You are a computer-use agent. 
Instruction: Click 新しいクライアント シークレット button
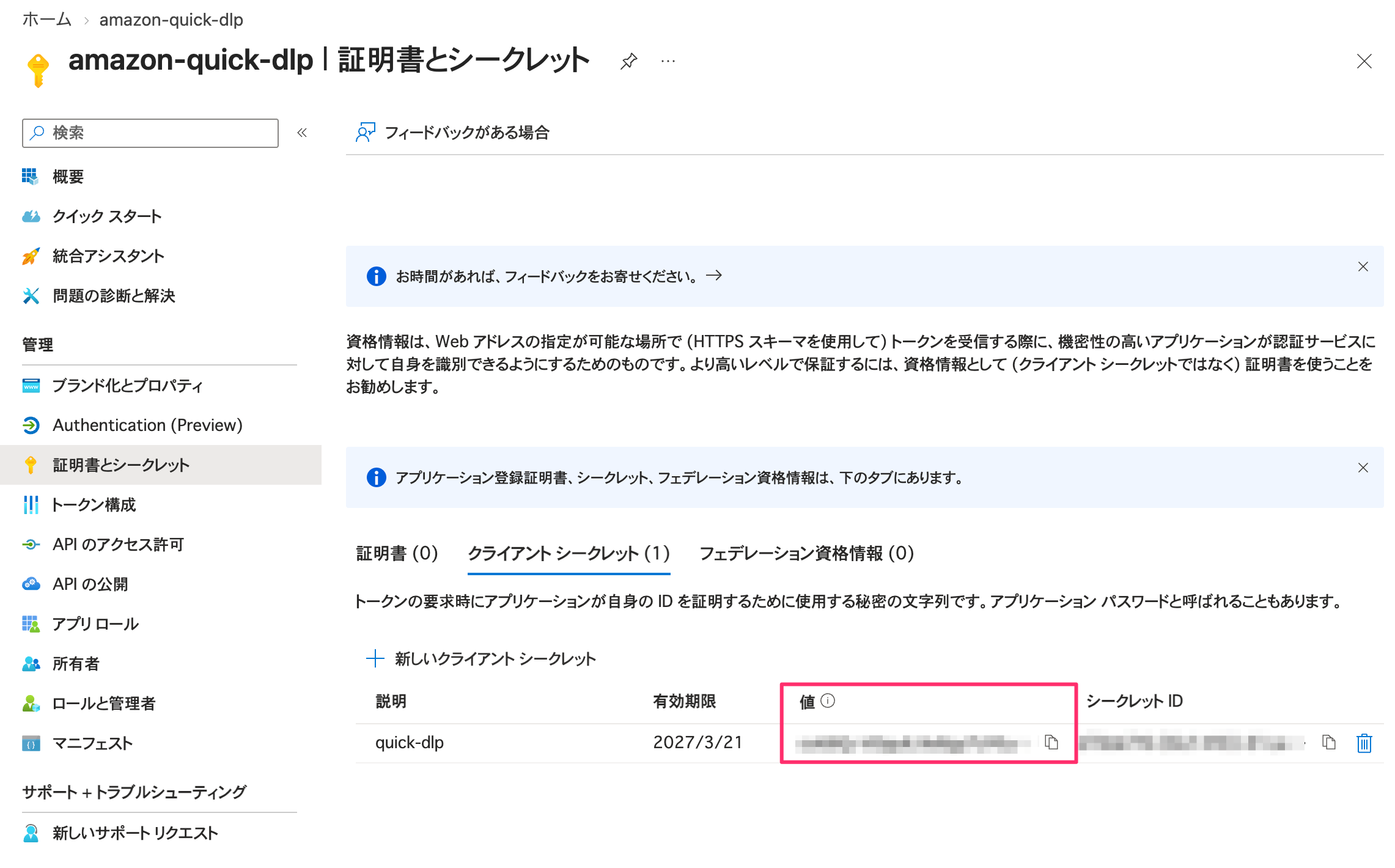tap(480, 659)
